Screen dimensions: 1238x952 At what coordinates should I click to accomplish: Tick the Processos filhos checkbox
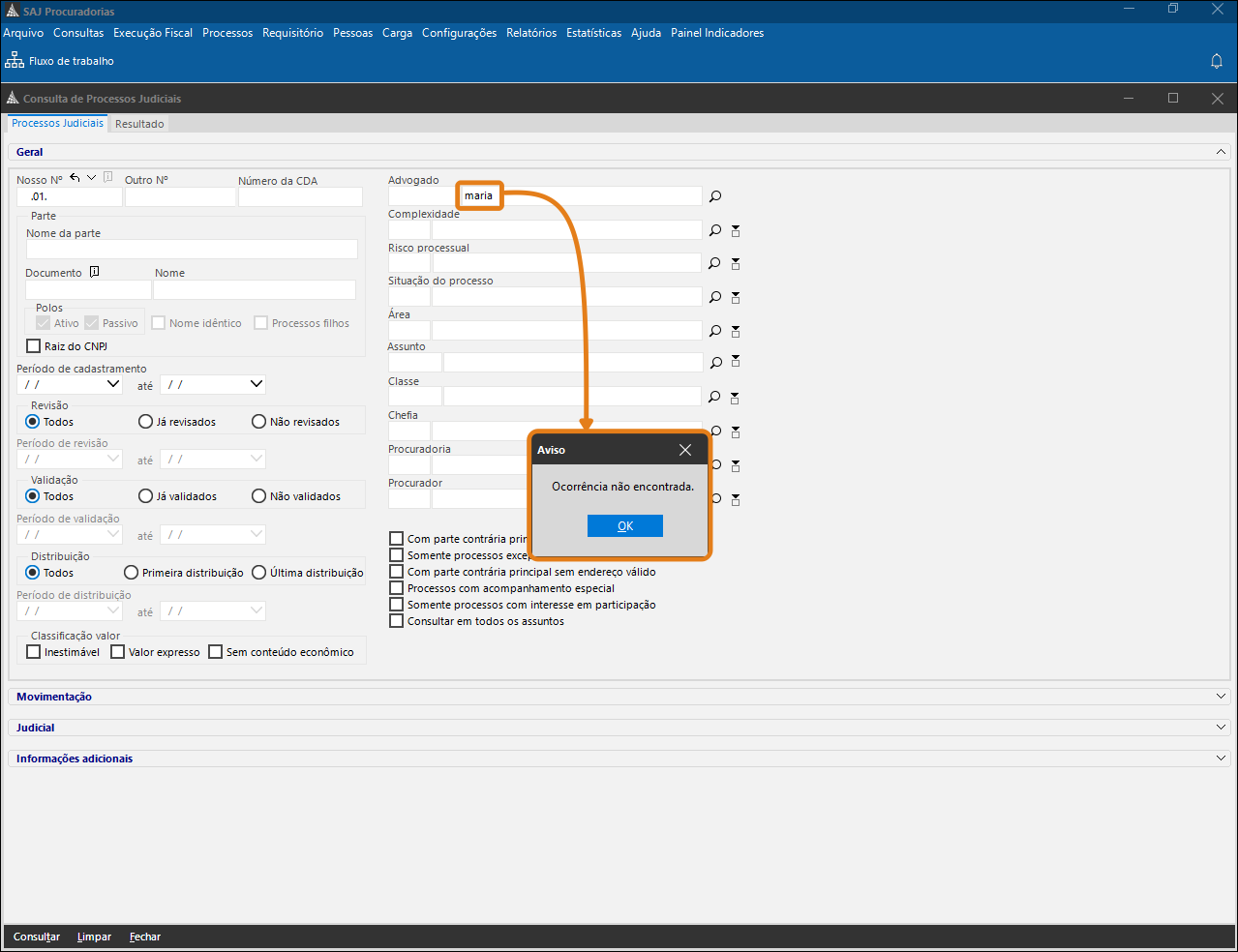coord(261,323)
